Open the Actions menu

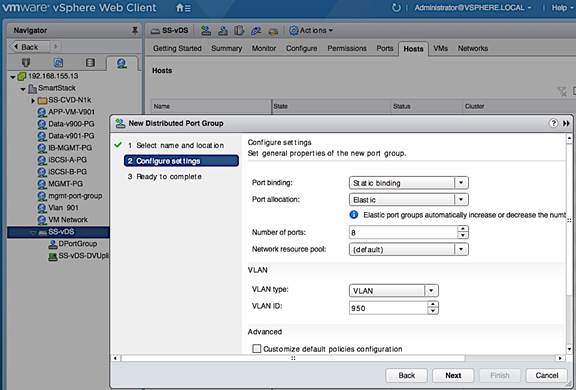(x=311, y=30)
